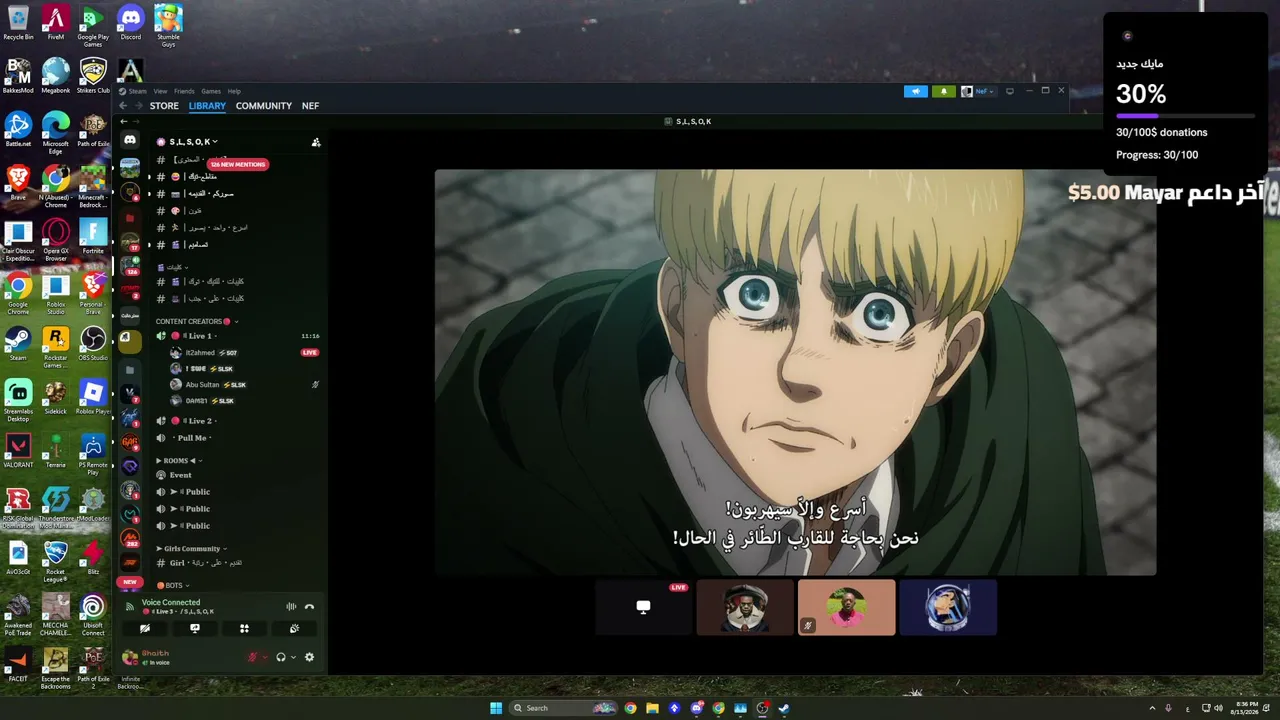Image resolution: width=1280 pixels, height=720 pixels.
Task: Open the Discord home icon in sidebar
Action: click(x=130, y=140)
